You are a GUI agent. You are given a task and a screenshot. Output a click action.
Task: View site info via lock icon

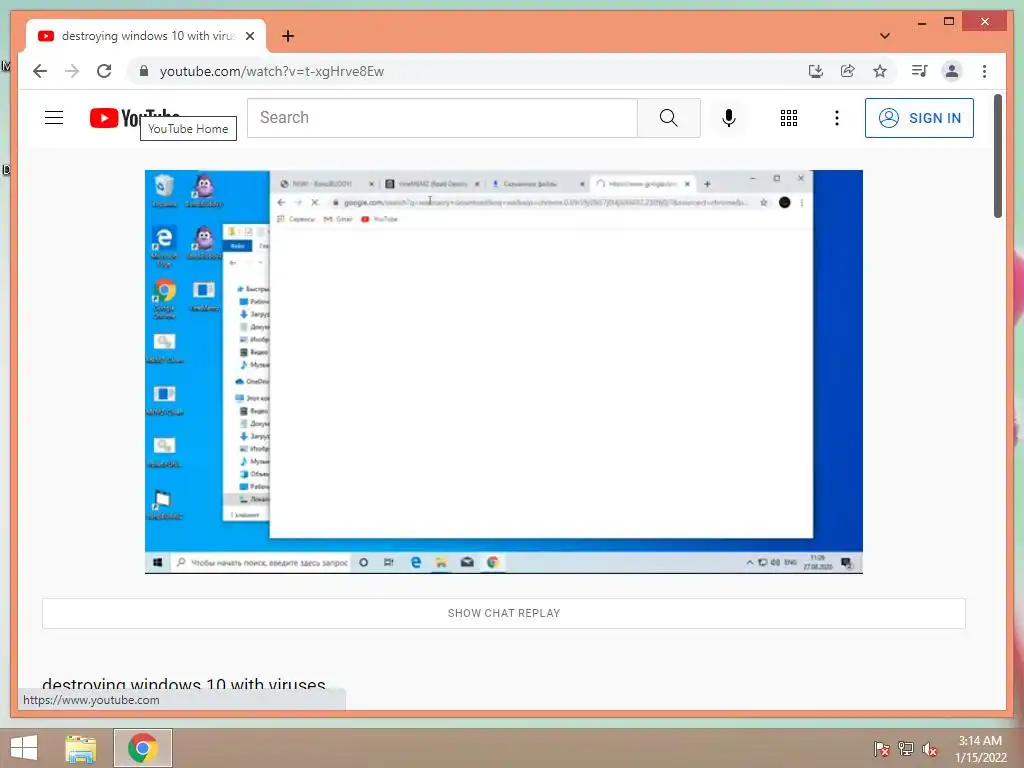[144, 71]
